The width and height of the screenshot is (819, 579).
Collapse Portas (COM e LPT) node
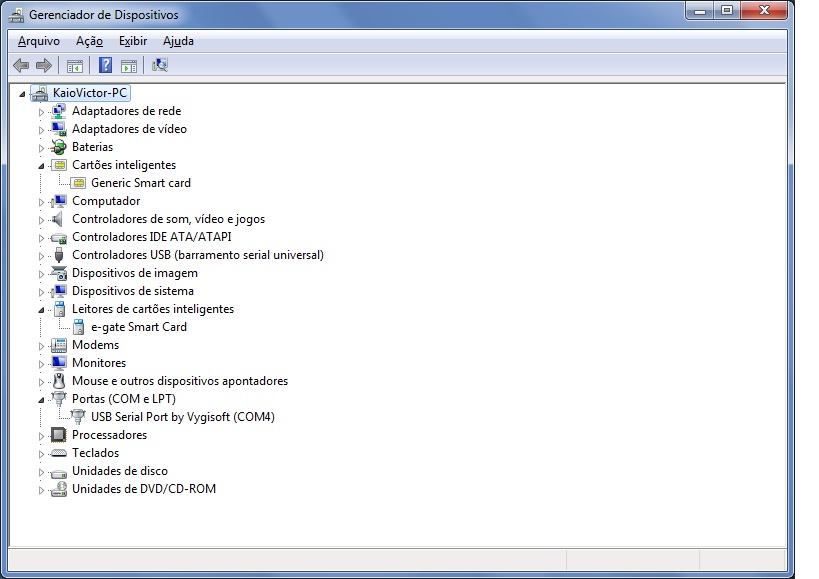click(41, 400)
